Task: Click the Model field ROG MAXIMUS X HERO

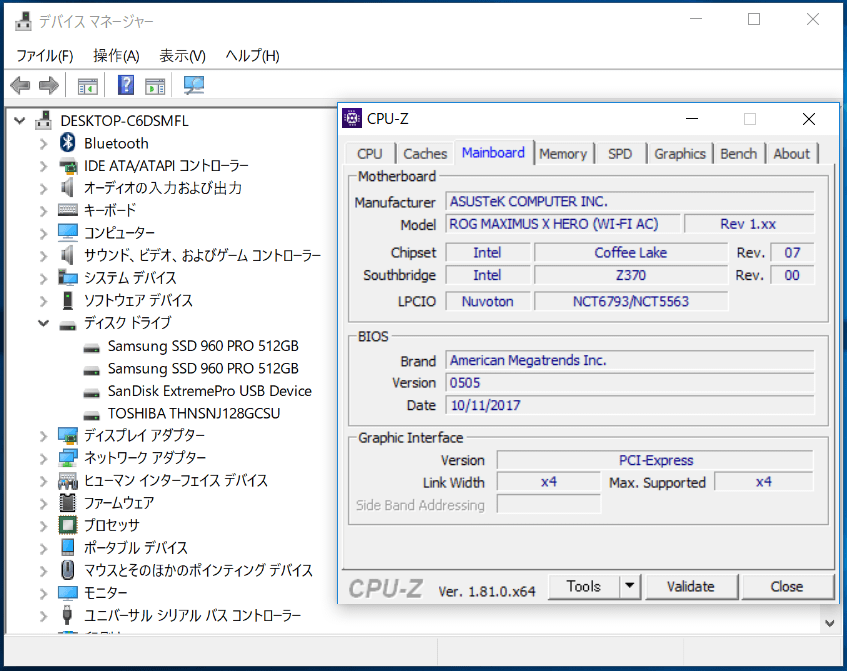Action: [x=563, y=224]
